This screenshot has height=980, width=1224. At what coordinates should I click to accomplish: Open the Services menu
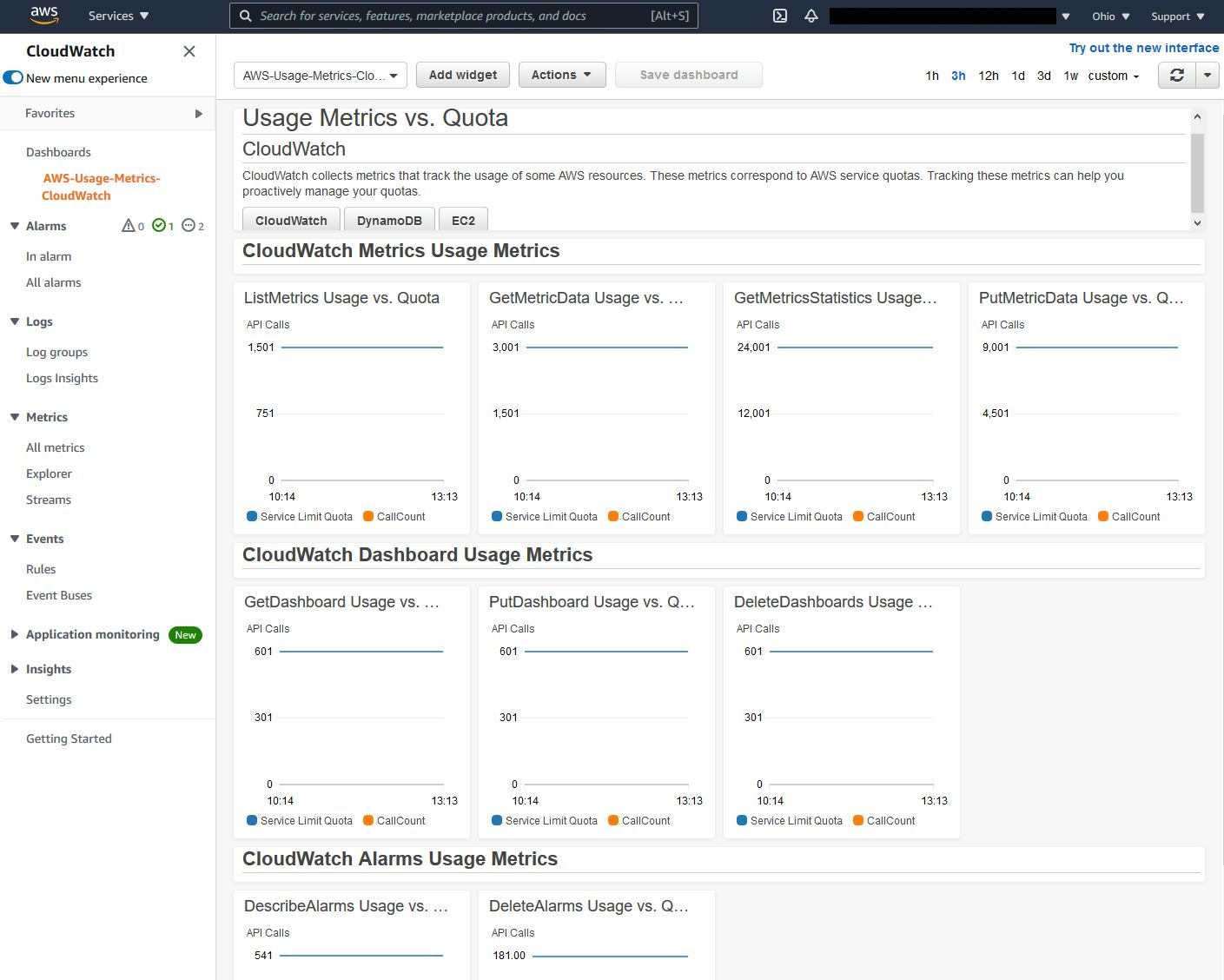pos(117,16)
